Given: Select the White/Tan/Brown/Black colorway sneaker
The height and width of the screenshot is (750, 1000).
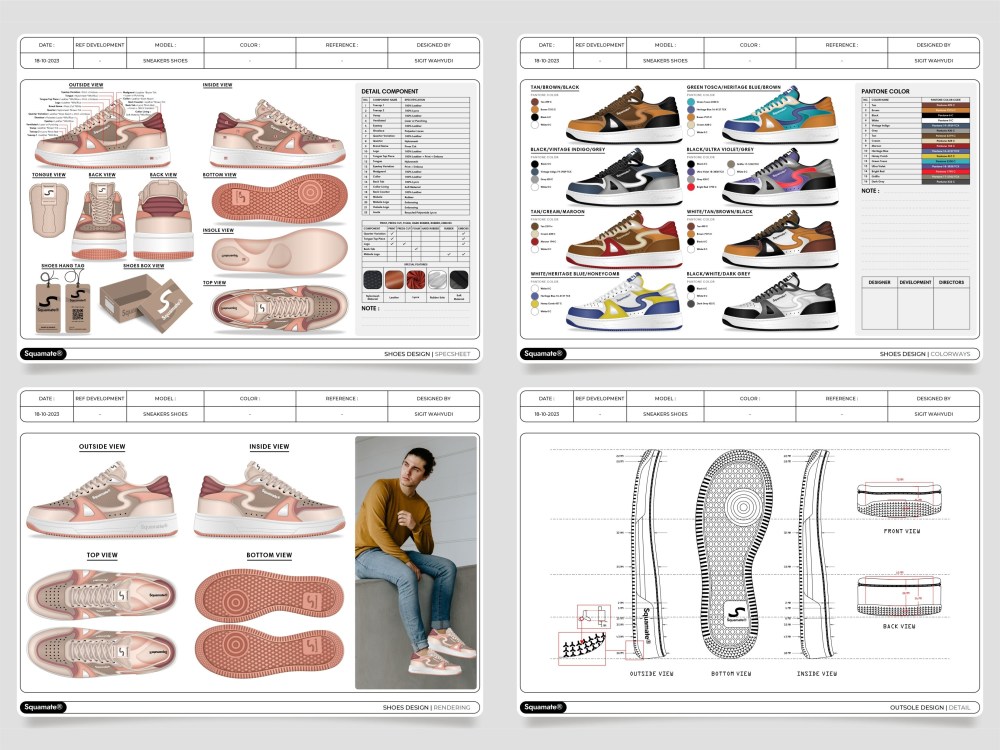Looking at the screenshot, I should (779, 240).
